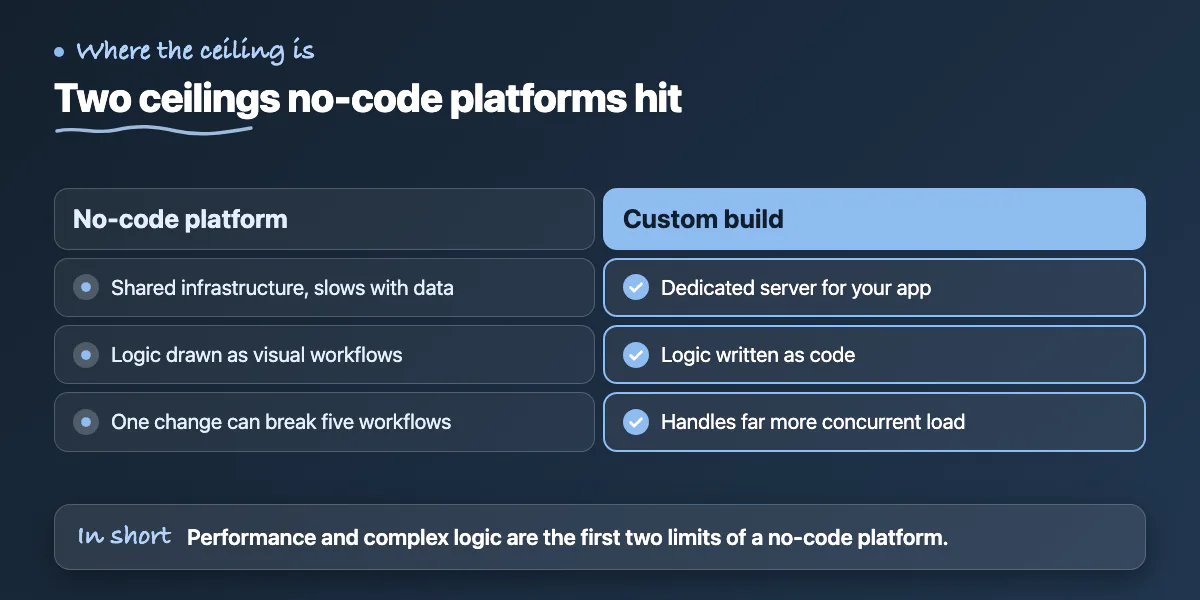Click the checkmark icon beside Logic written as code
The image size is (1200, 600).
click(636, 355)
